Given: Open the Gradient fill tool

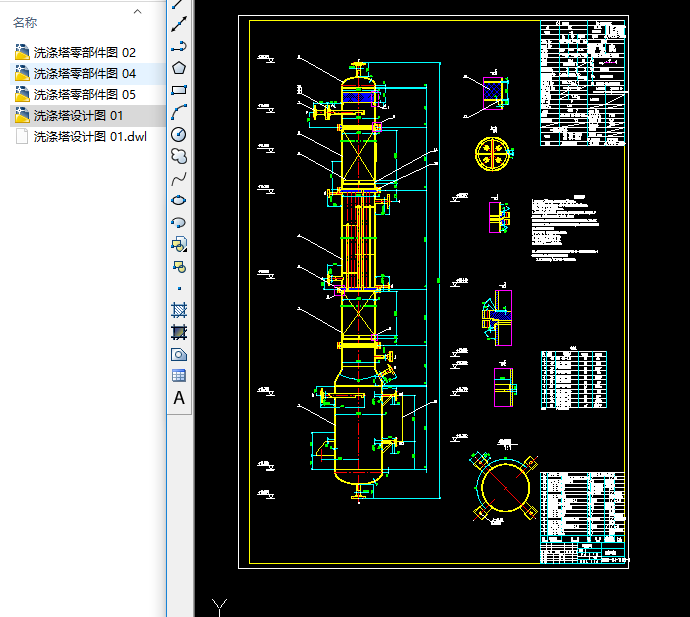Looking at the screenshot, I should pyautogui.click(x=179, y=332).
